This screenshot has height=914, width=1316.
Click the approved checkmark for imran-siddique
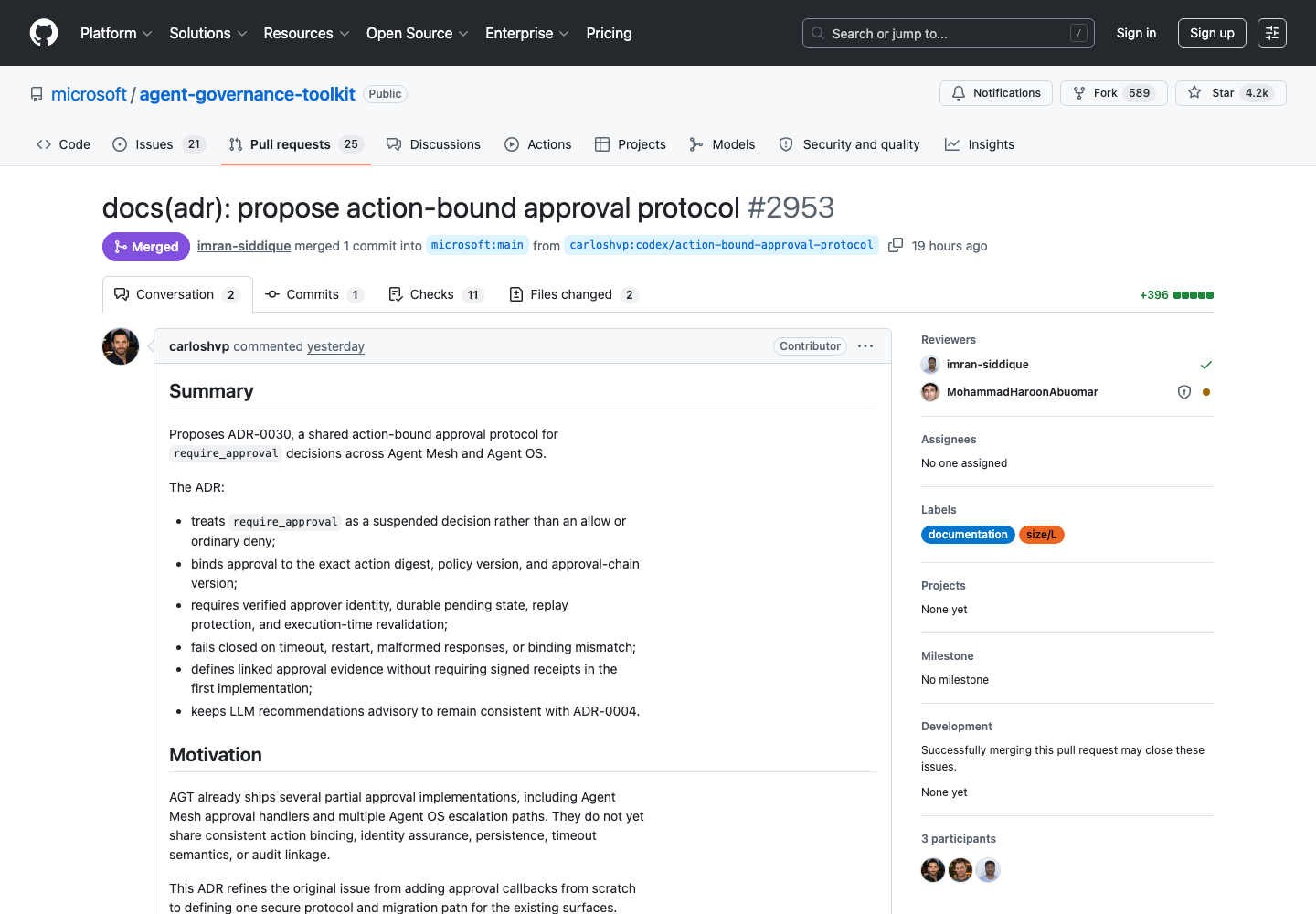pos(1206,365)
